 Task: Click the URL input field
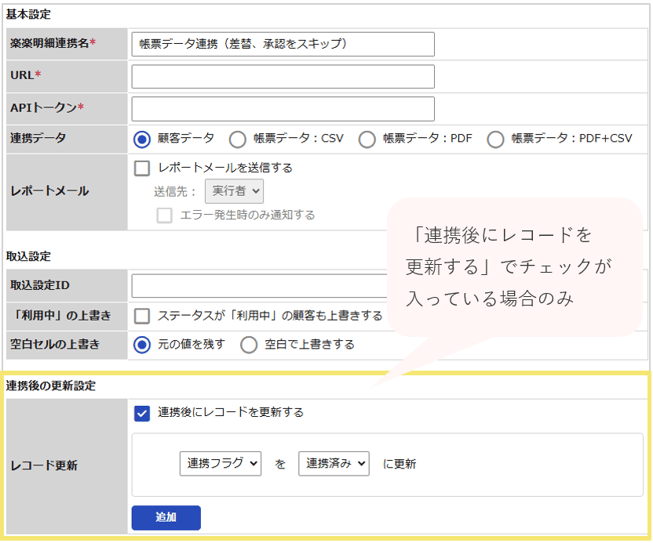pyautogui.click(x=283, y=76)
